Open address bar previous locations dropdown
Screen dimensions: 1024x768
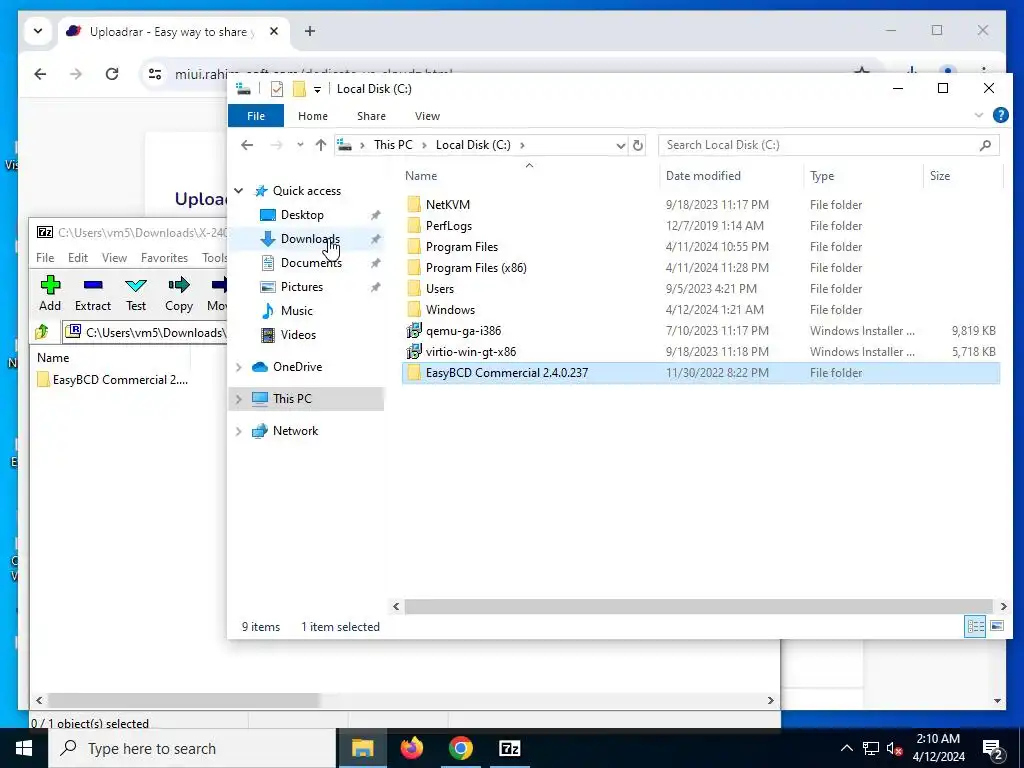(x=620, y=146)
